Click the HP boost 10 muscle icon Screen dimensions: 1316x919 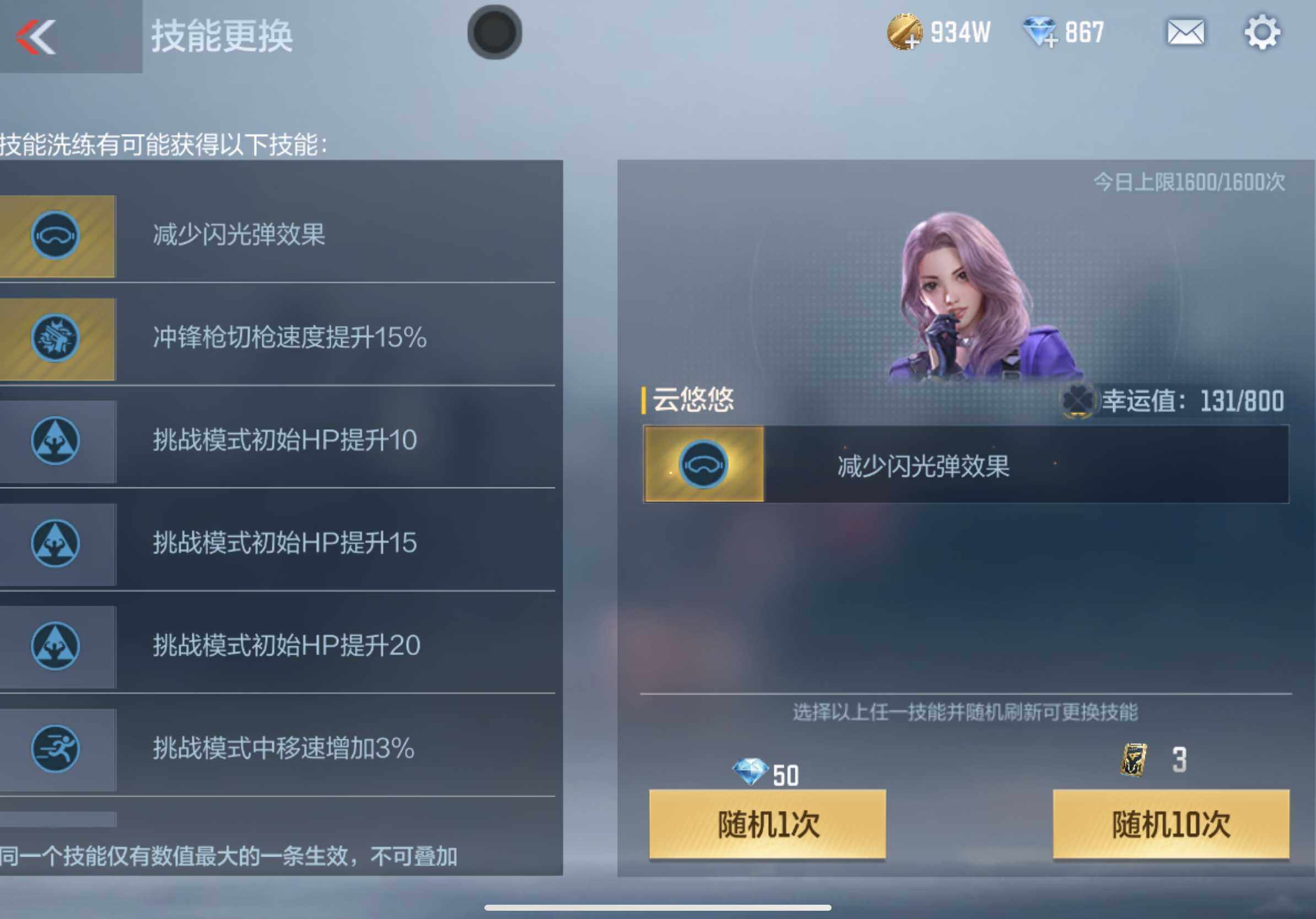(x=55, y=441)
